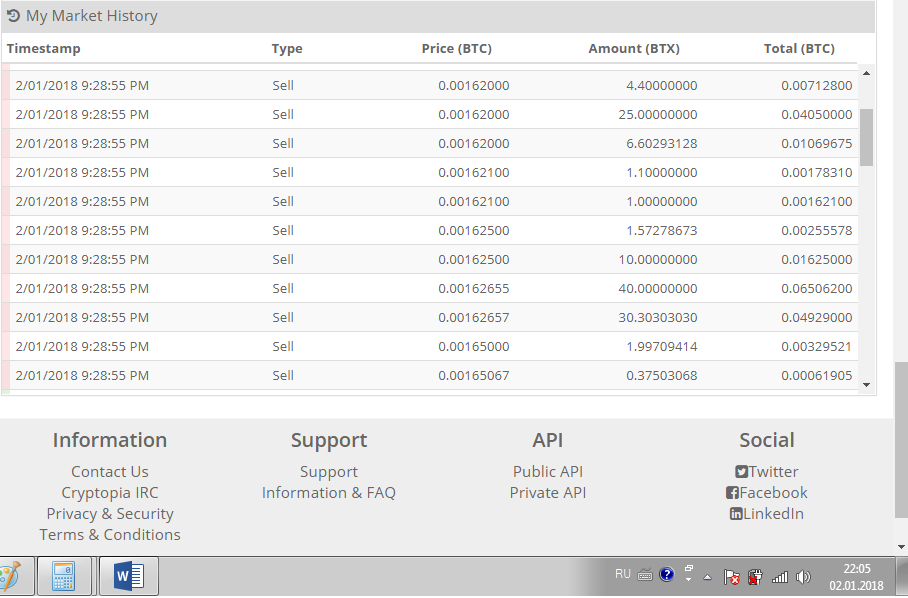Click the LinkedIn icon in Social

[736, 514]
